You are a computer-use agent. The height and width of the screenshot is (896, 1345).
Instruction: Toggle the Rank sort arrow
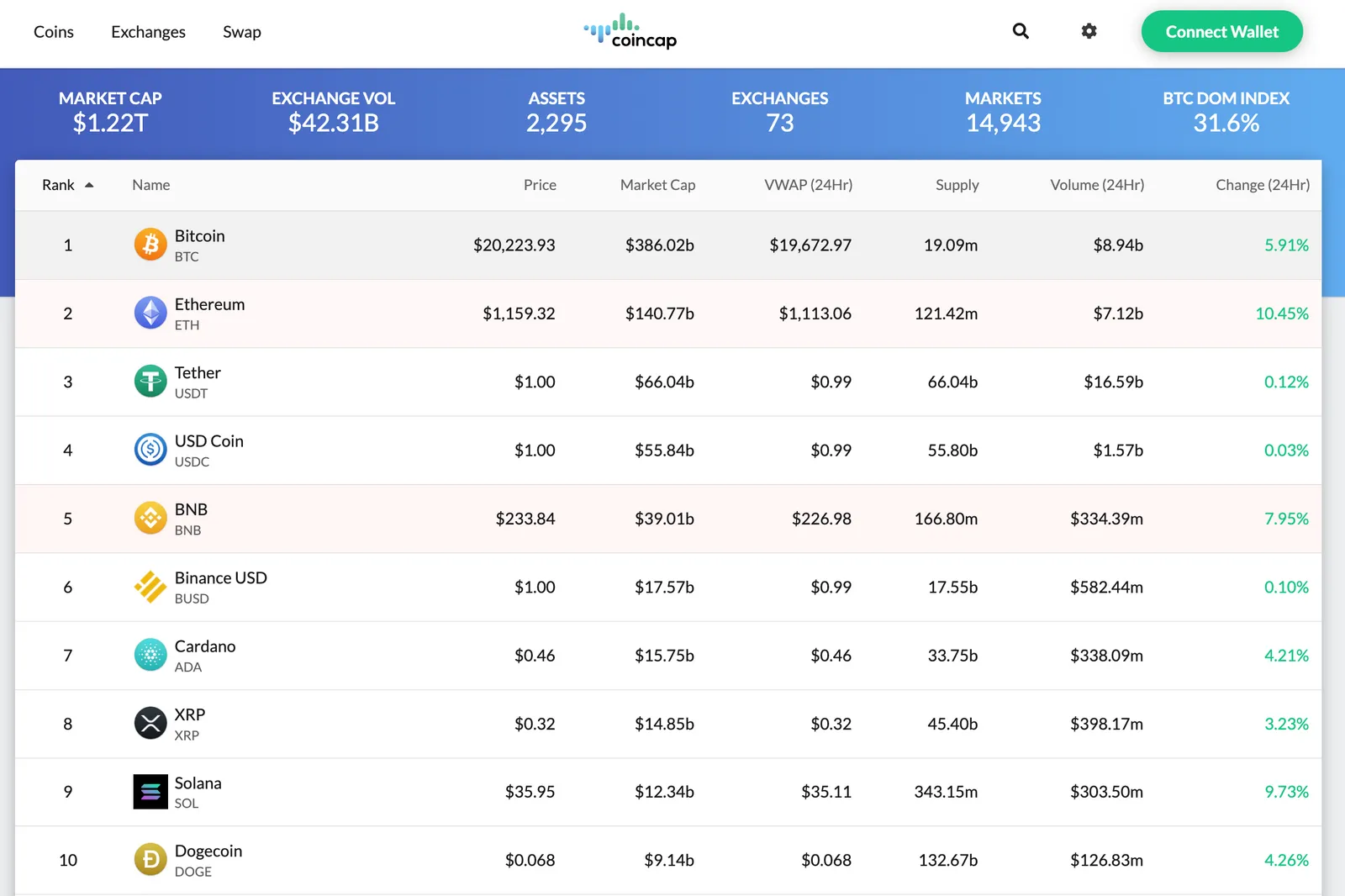[x=89, y=185]
